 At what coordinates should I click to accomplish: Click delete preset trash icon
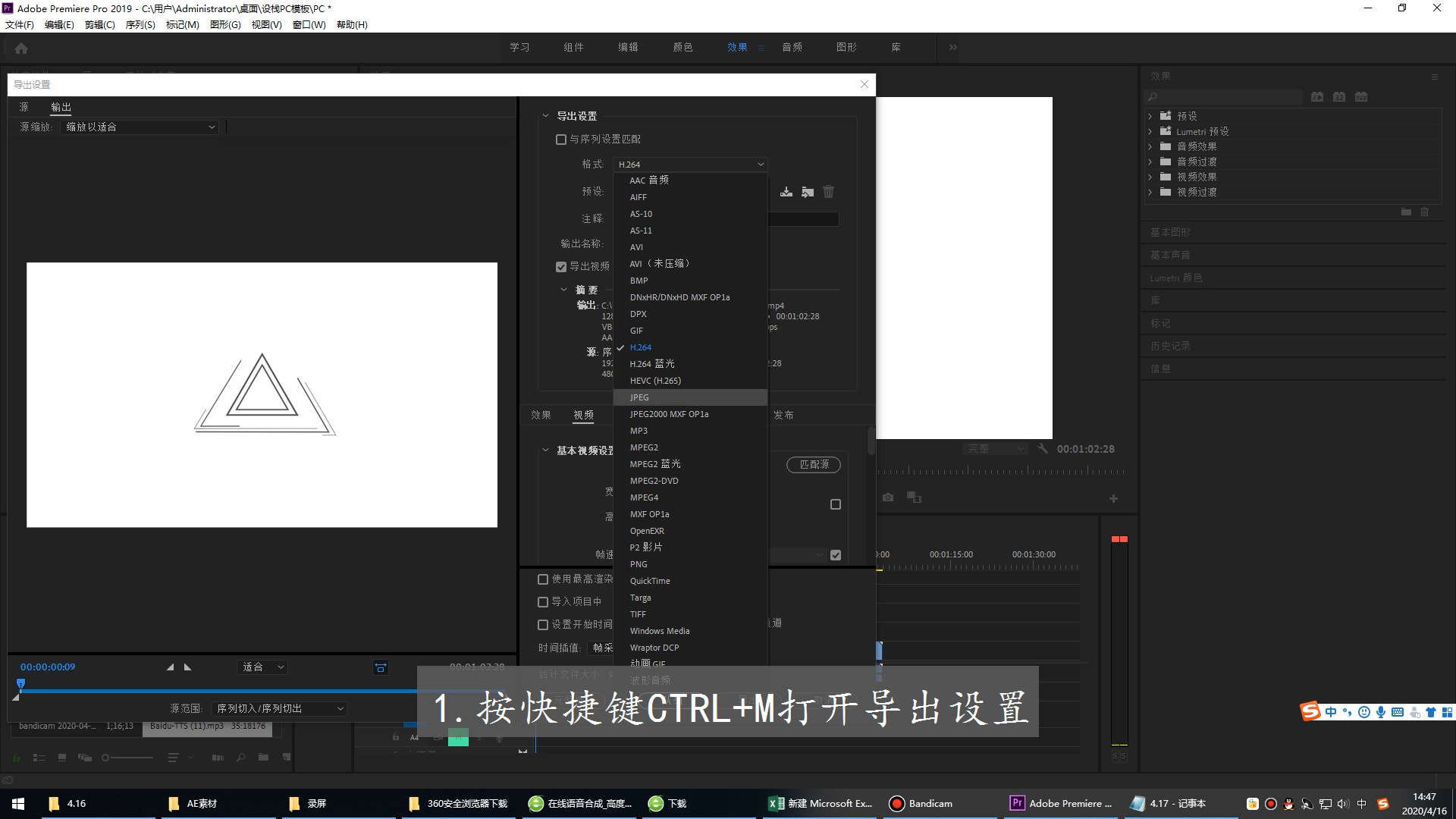point(829,192)
